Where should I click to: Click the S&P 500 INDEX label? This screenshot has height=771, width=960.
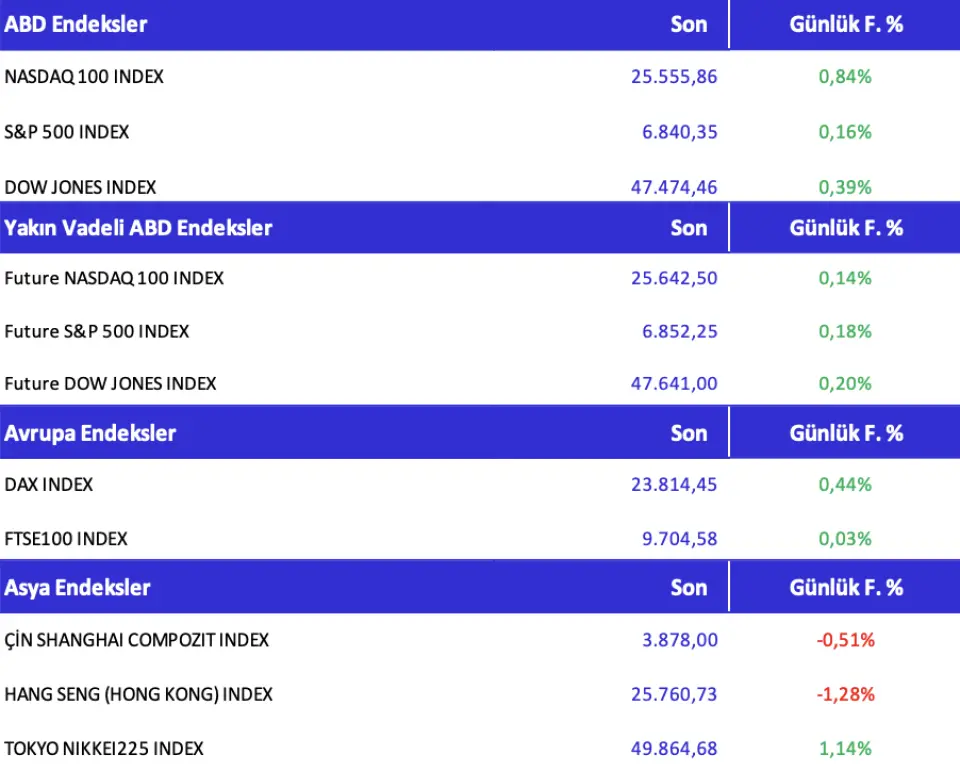click(x=67, y=132)
